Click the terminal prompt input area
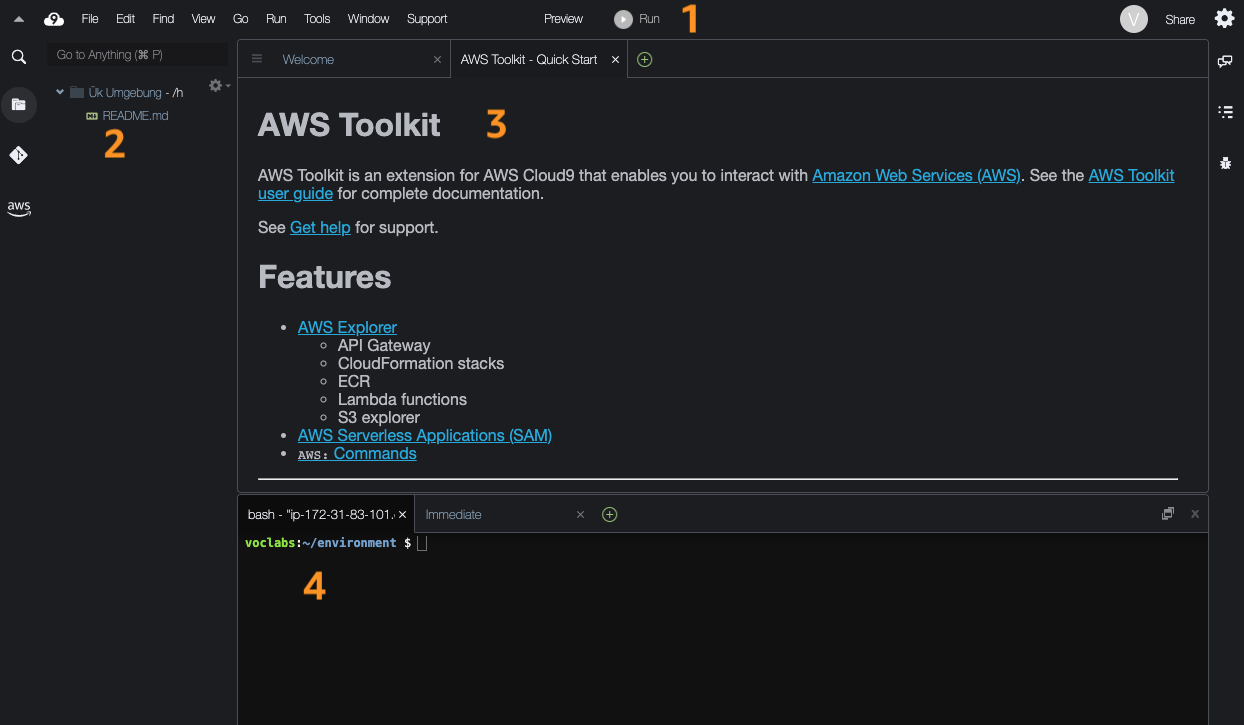1244x725 pixels. [x=422, y=543]
